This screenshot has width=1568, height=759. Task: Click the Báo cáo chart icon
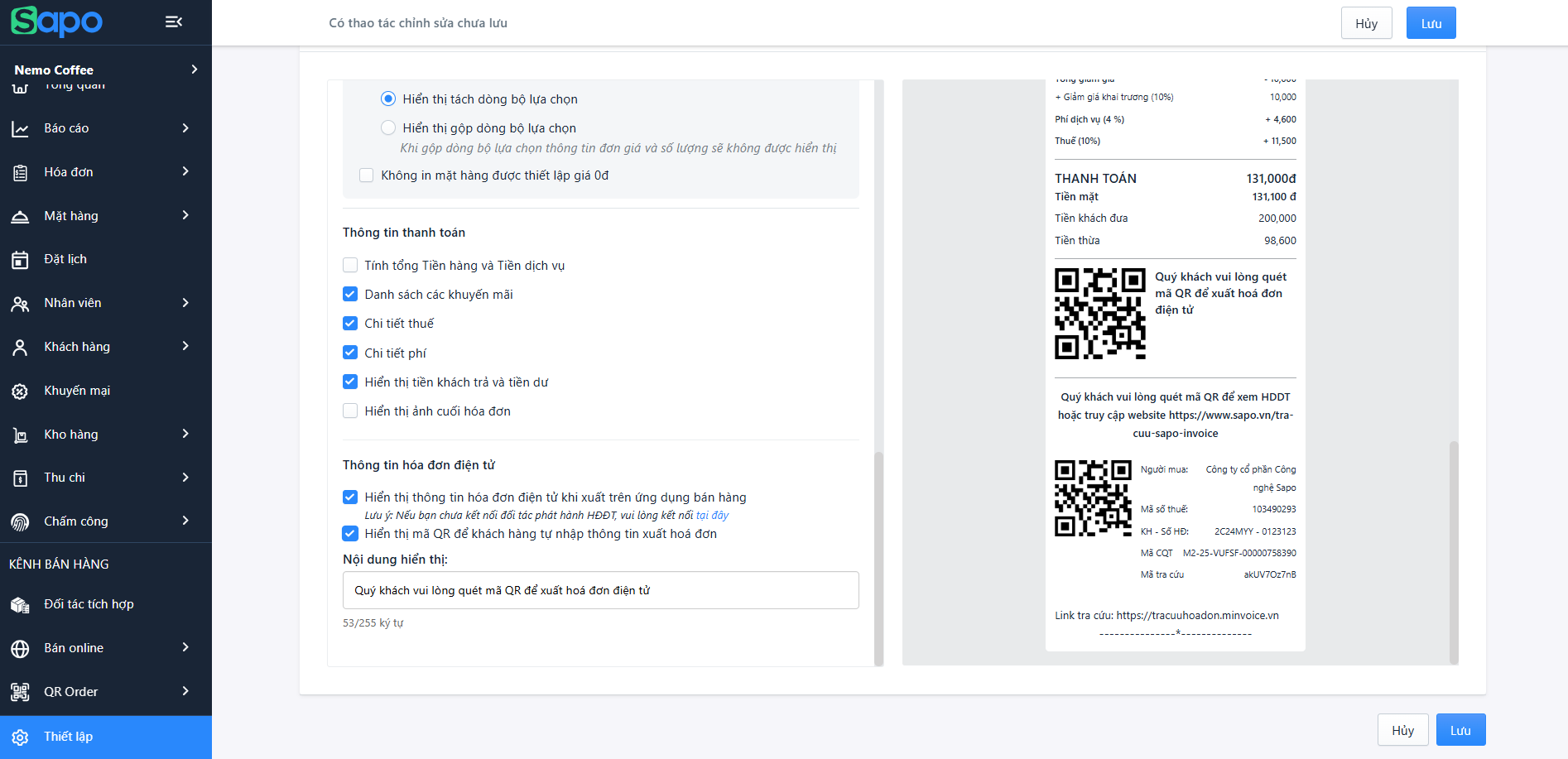pyautogui.click(x=20, y=128)
